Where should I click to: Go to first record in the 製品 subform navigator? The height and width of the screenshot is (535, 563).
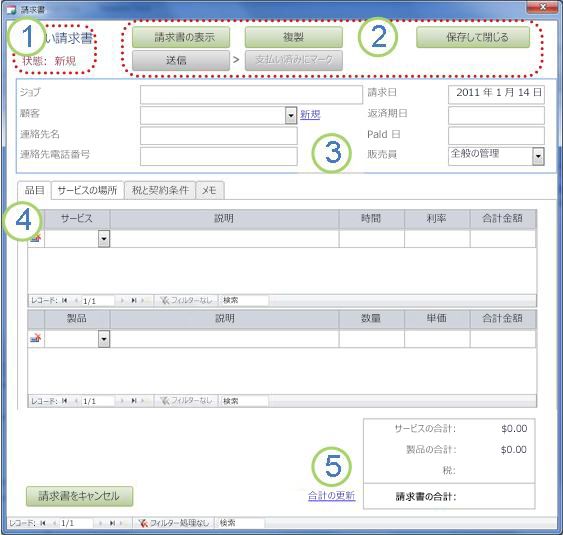[x=65, y=400]
